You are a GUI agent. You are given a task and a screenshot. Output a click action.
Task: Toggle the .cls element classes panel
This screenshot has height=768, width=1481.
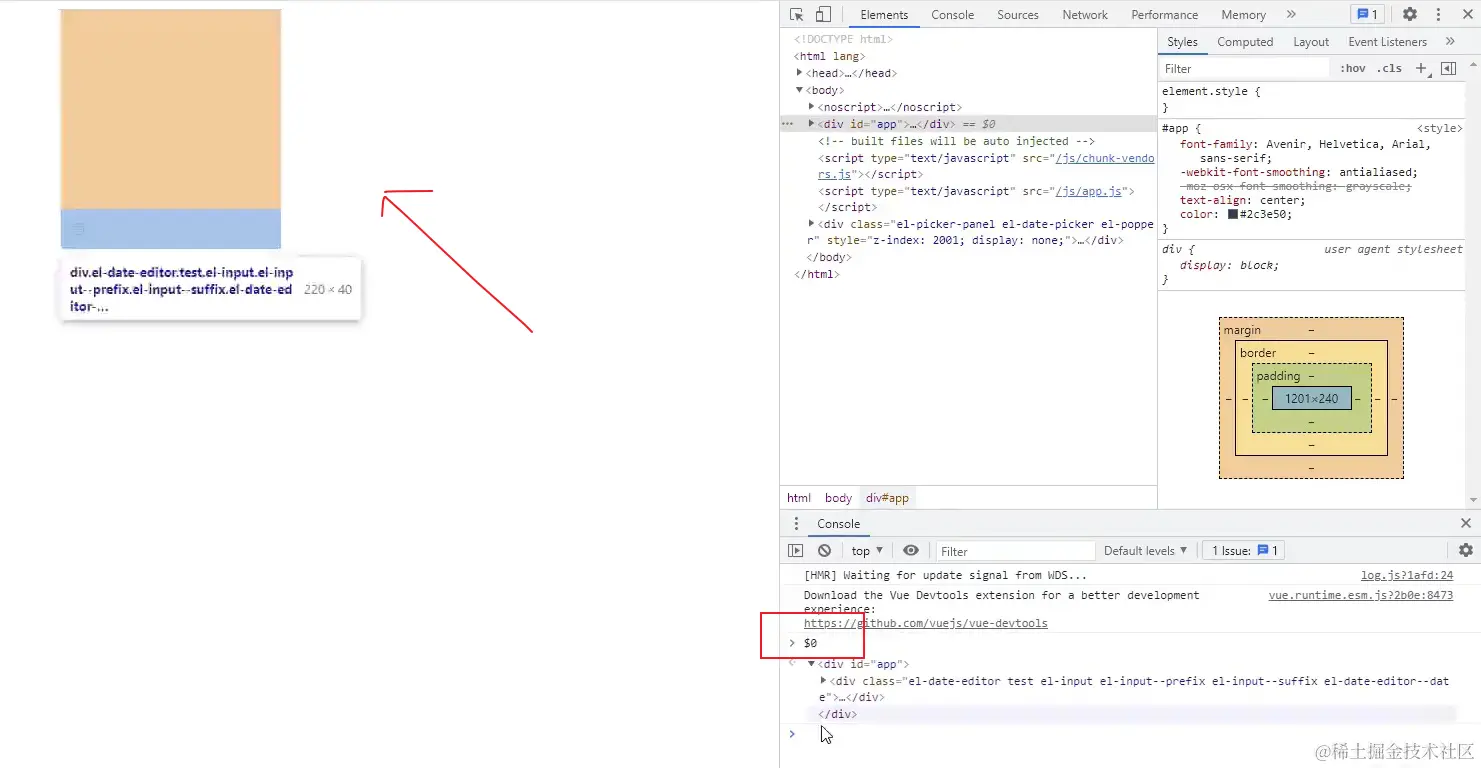tap(1389, 69)
